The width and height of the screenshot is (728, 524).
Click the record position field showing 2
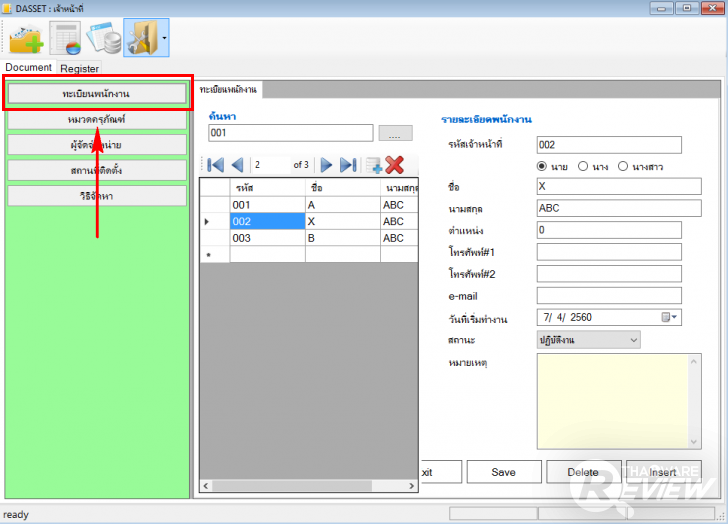pyautogui.click(x=271, y=165)
